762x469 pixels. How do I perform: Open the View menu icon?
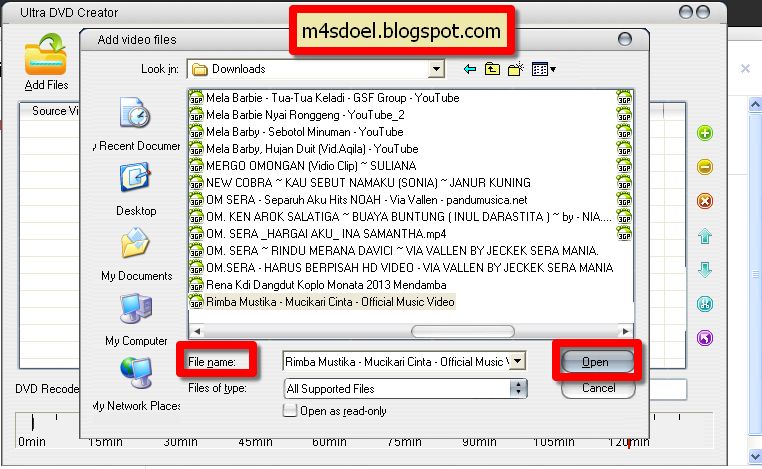point(544,69)
